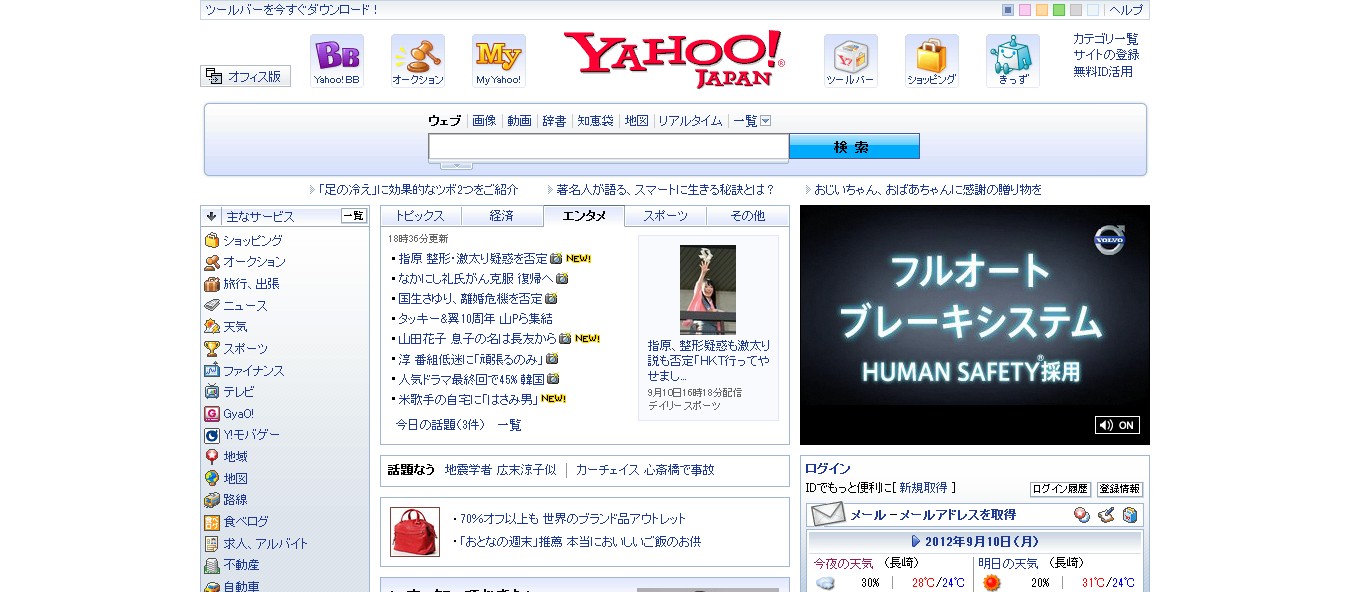This screenshot has height=592, width=1349.
Task: Collapse the 主なサービス panel arrow
Action: point(212,216)
